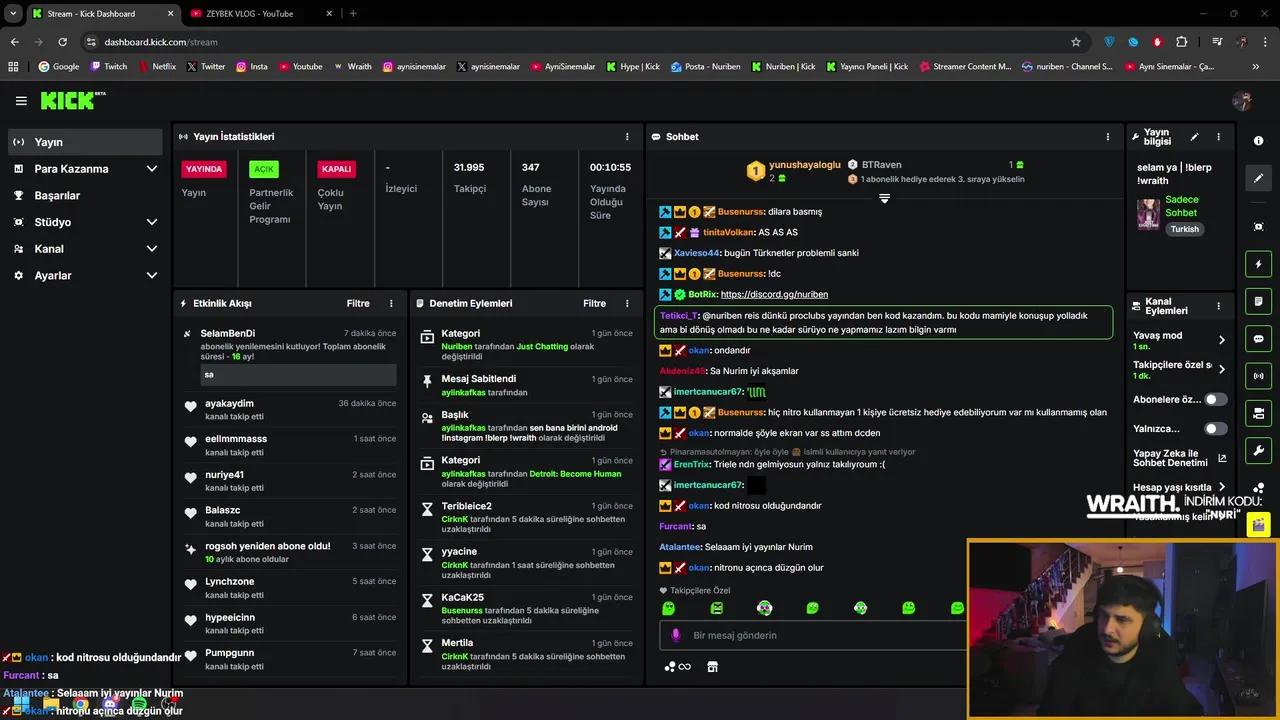Click the Turkish language tag
Viewport: 1280px width, 720px height.
pyautogui.click(x=1185, y=229)
